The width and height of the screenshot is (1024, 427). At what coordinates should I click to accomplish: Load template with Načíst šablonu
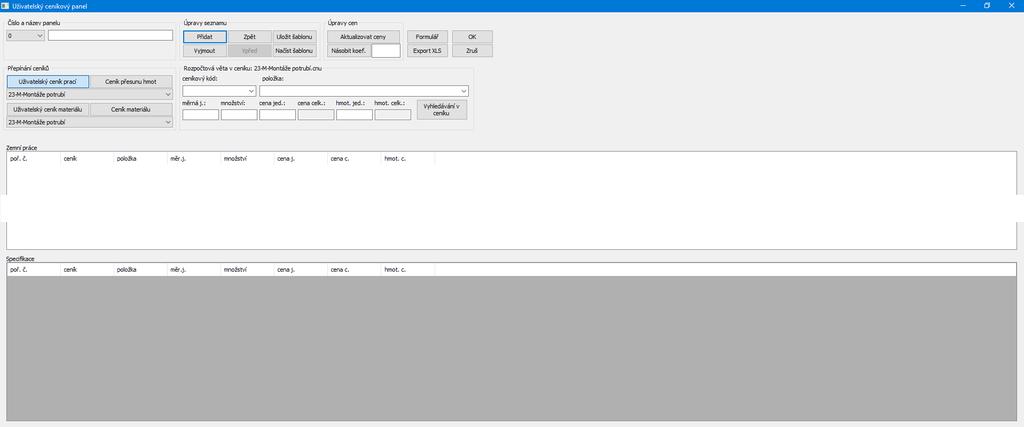pos(295,50)
